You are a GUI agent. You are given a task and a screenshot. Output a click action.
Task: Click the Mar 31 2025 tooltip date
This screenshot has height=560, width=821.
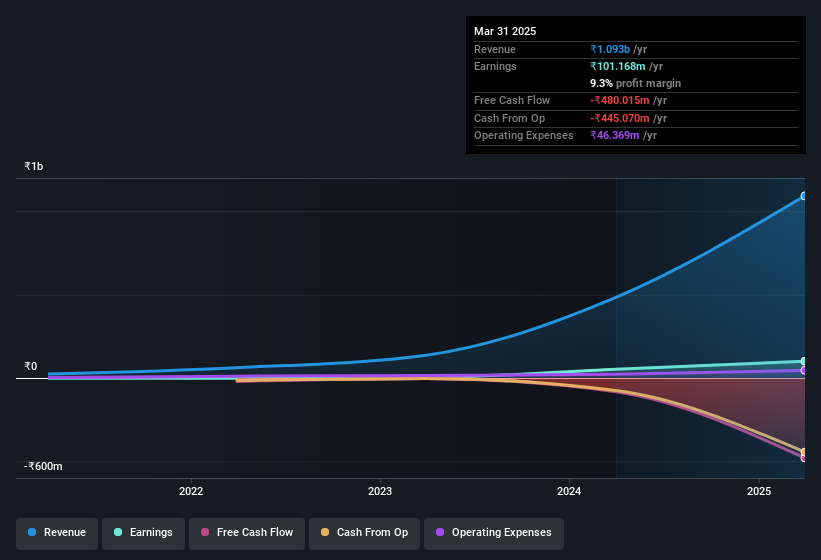click(x=505, y=31)
